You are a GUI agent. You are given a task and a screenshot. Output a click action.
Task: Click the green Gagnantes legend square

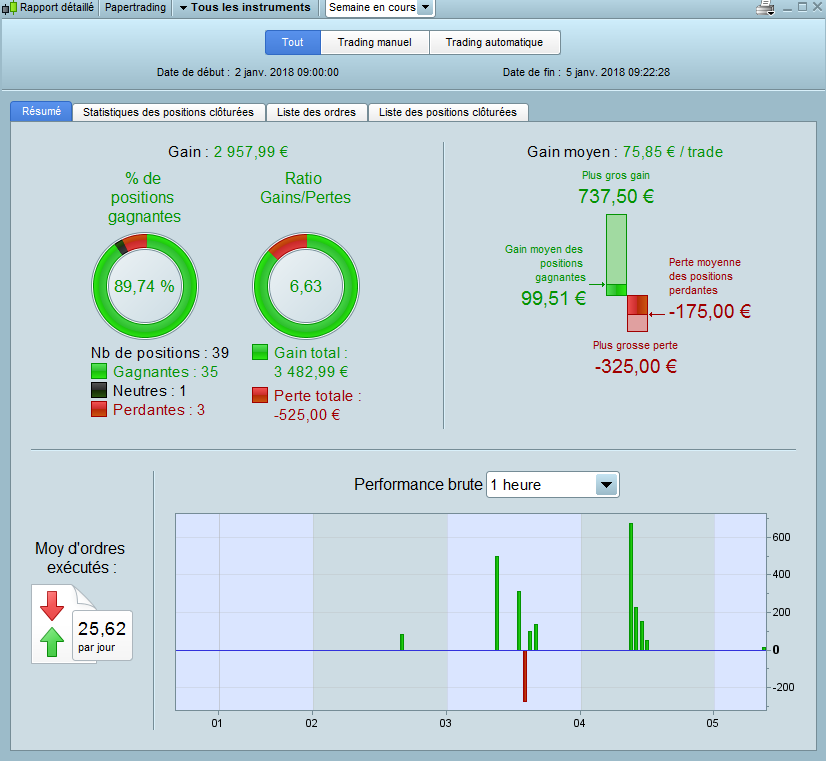[x=99, y=371]
